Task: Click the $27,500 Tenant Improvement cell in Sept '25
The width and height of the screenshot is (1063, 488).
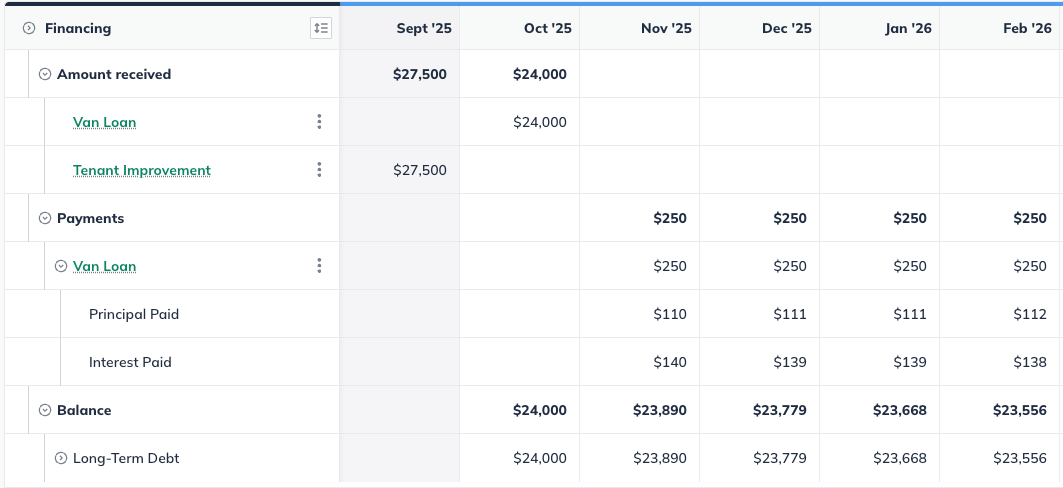Action: point(400,169)
